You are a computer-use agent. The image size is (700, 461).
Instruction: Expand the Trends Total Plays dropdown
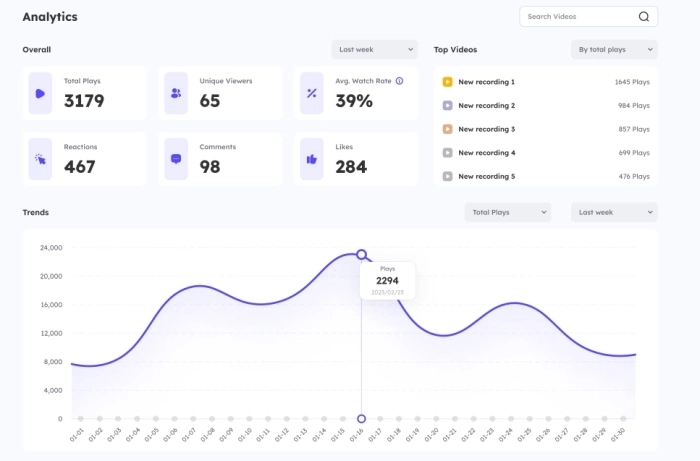508,212
